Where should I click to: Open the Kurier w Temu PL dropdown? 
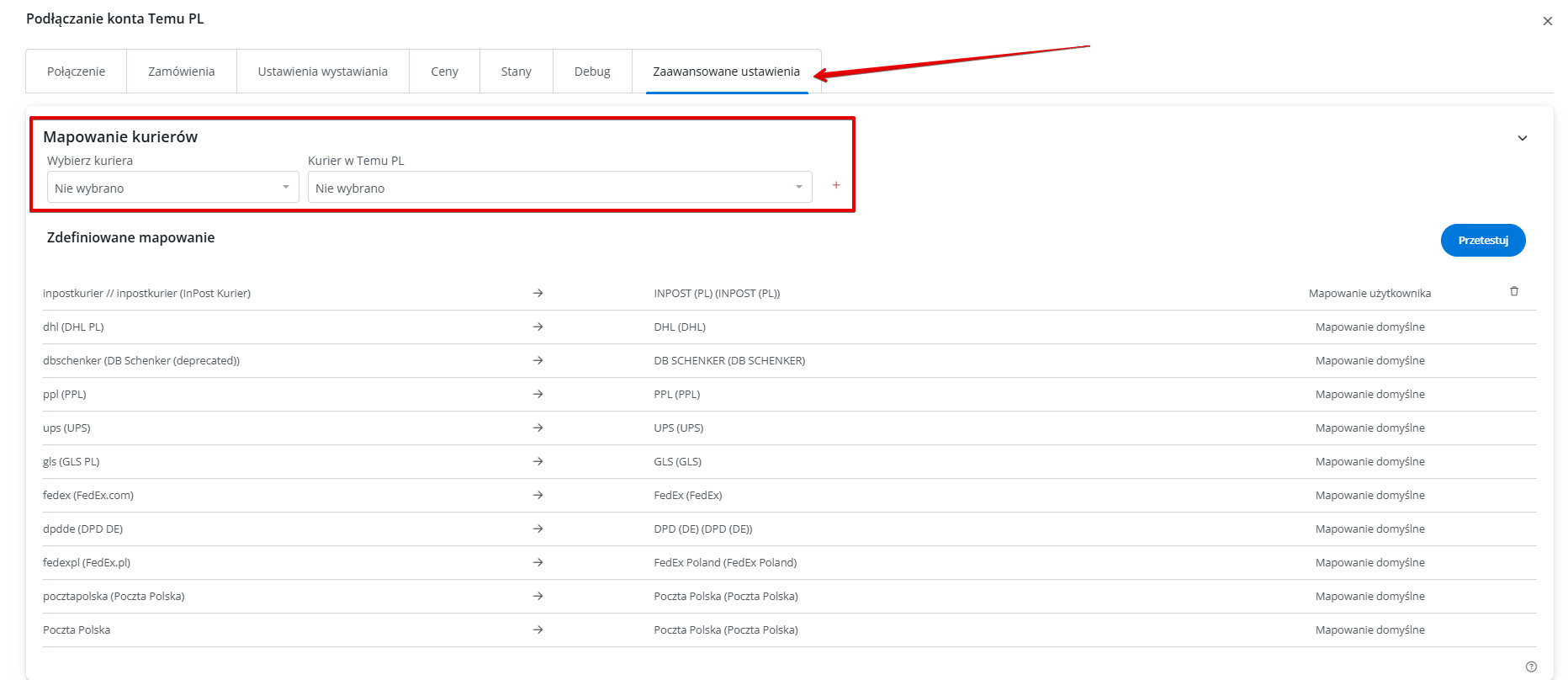pyautogui.click(x=559, y=188)
